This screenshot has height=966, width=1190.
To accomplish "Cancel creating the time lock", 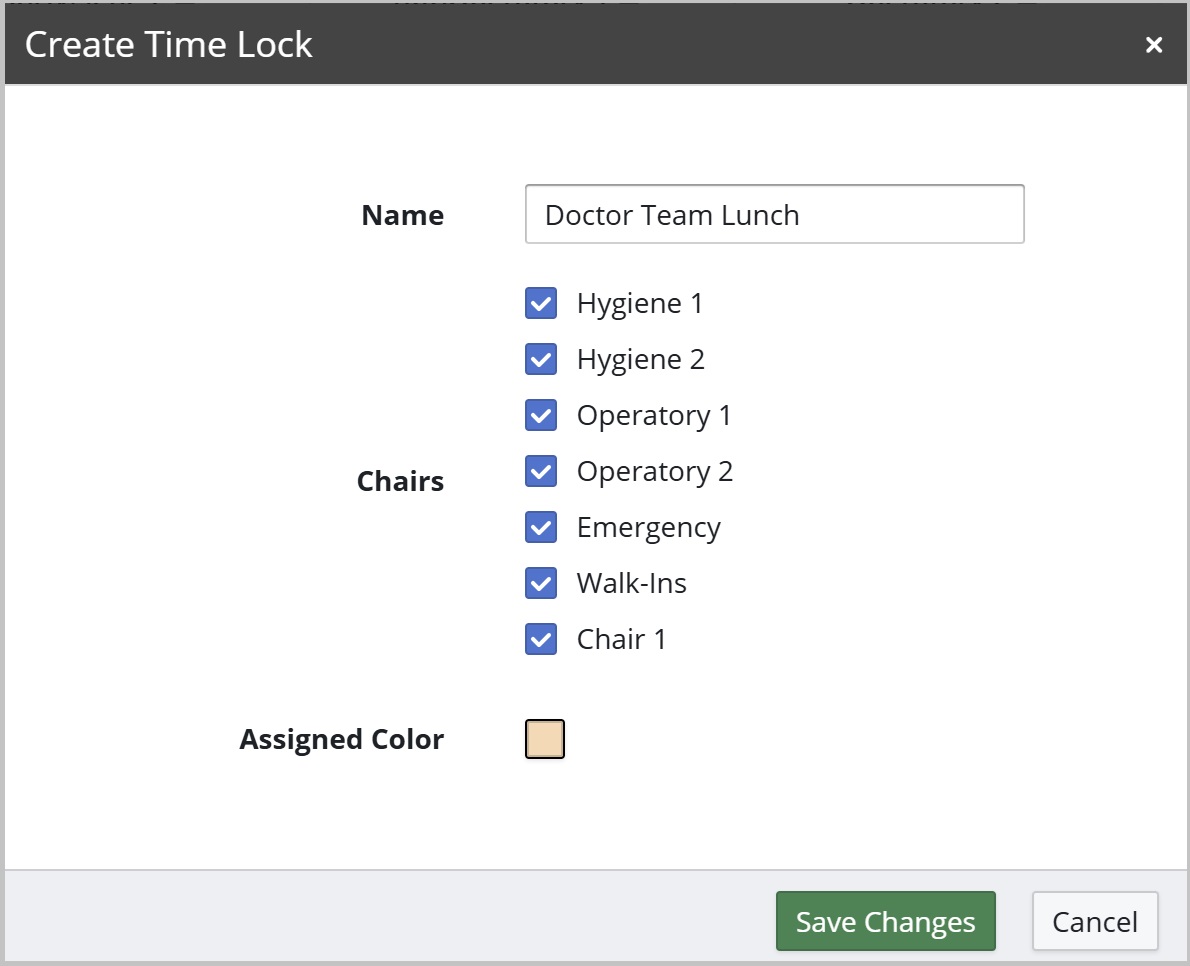I will tap(1095, 921).
